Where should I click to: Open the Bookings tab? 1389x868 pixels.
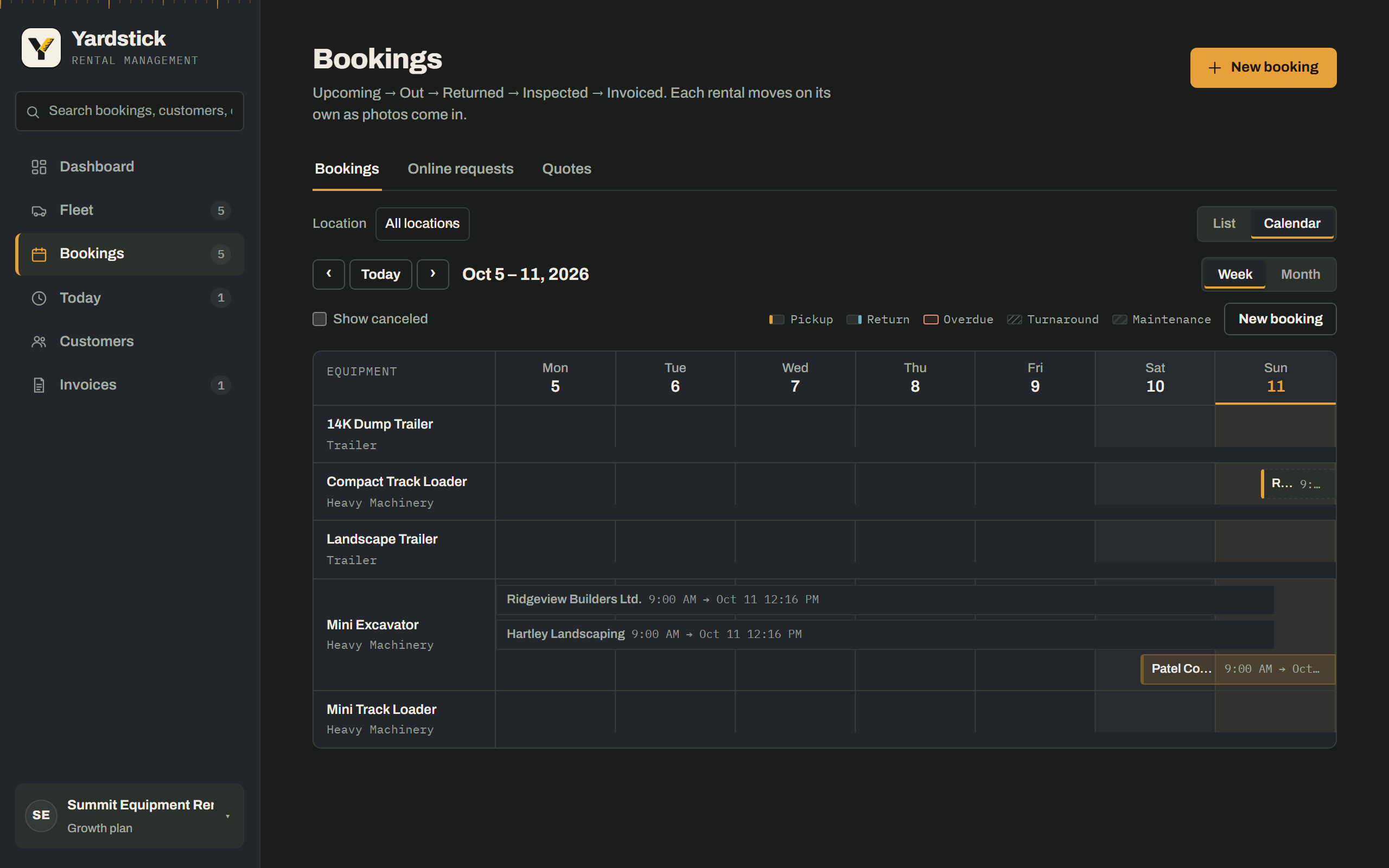[x=347, y=169]
